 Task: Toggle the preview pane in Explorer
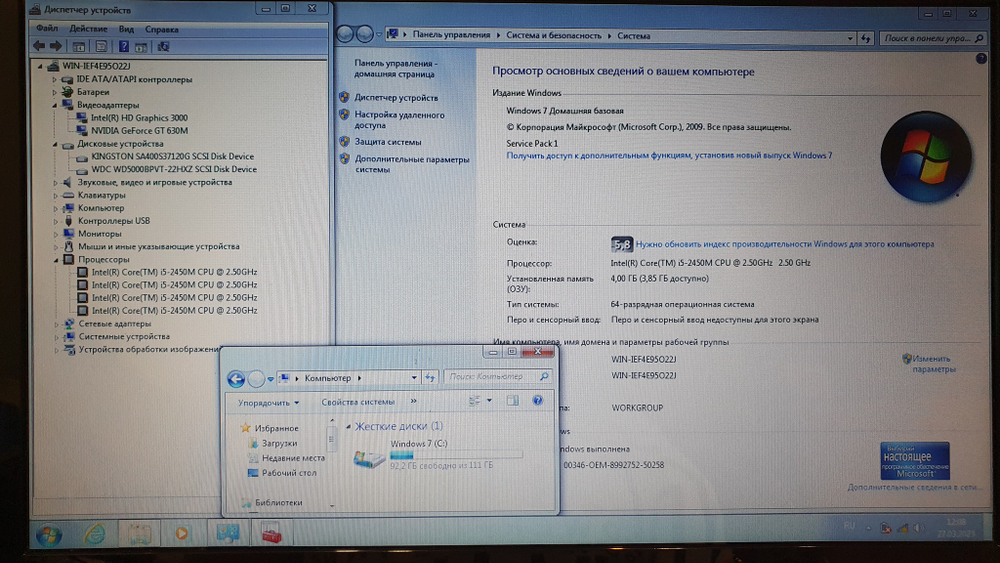512,400
